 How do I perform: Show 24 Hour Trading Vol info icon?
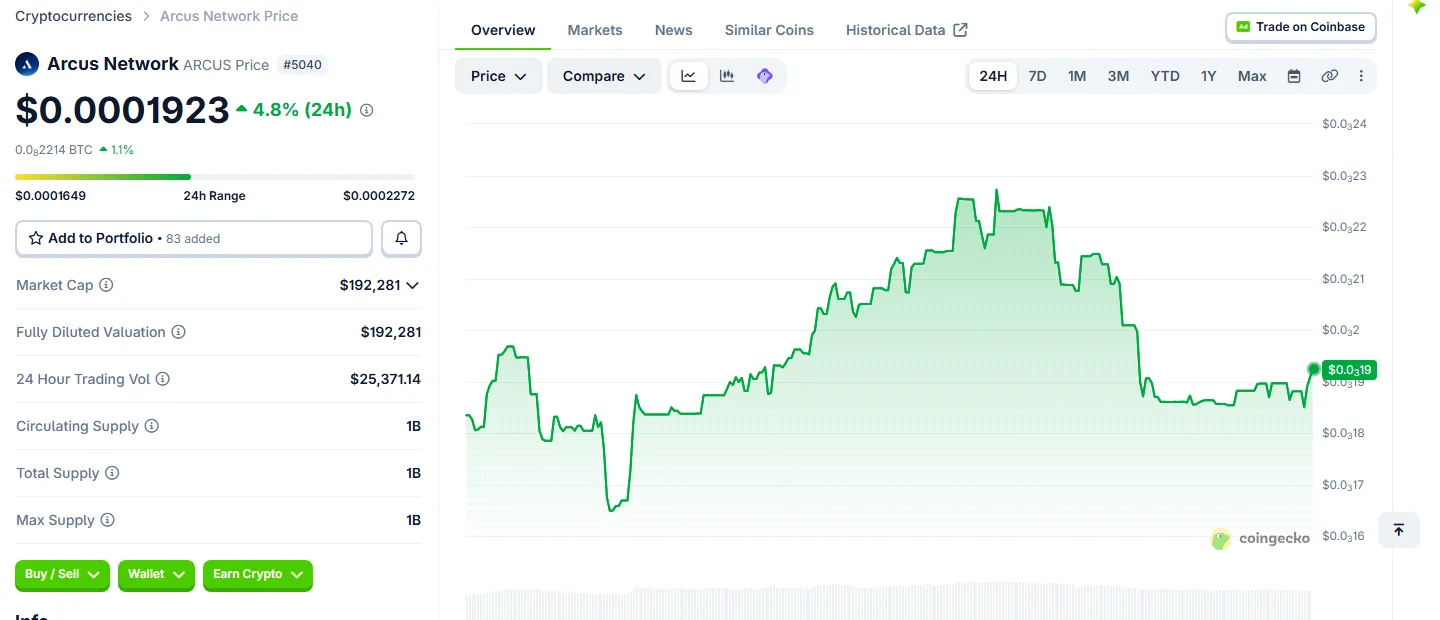[162, 379]
